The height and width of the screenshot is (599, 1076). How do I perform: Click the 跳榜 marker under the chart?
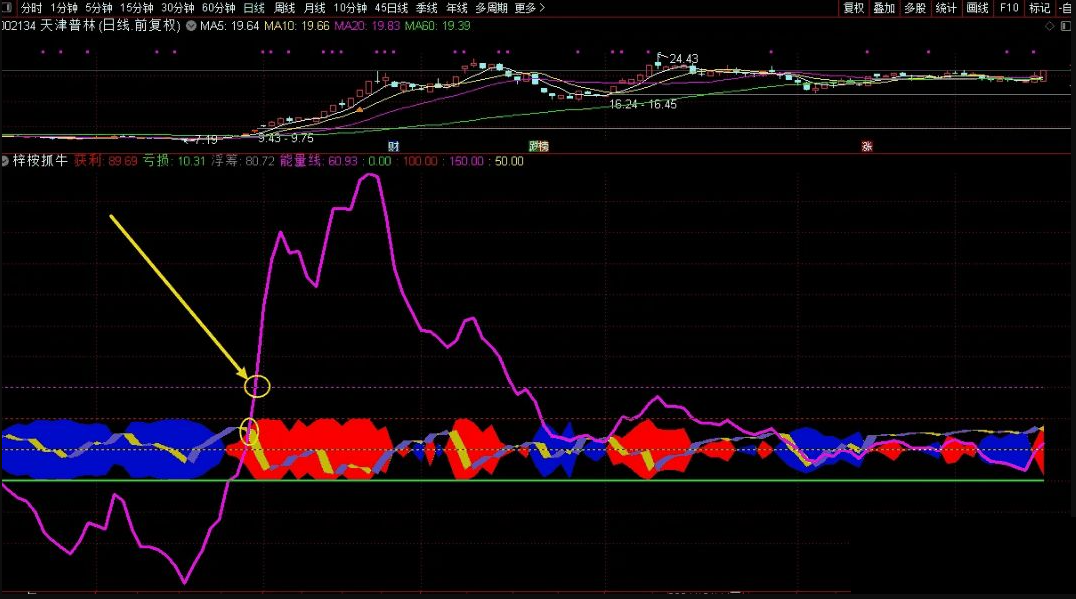[x=539, y=146]
